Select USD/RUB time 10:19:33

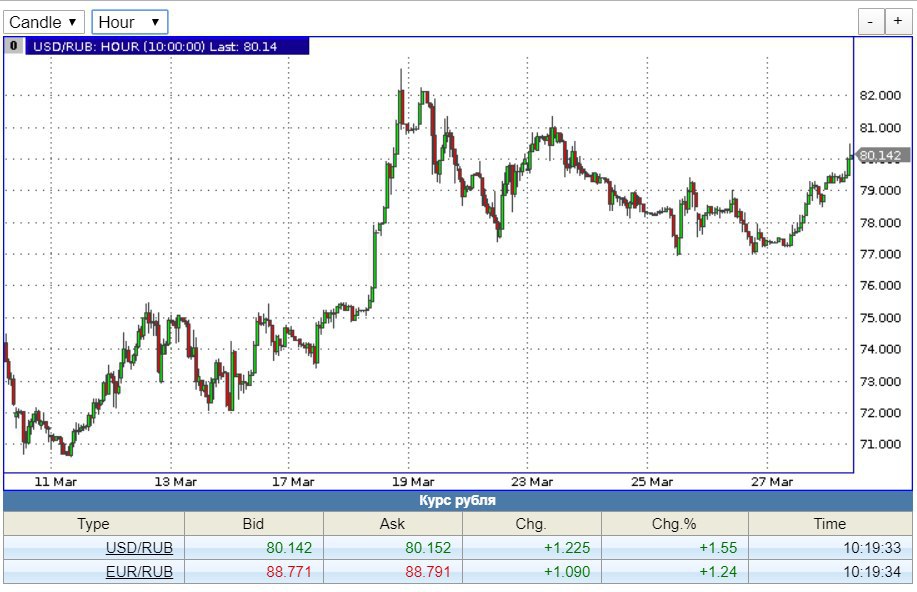pyautogui.click(x=872, y=548)
